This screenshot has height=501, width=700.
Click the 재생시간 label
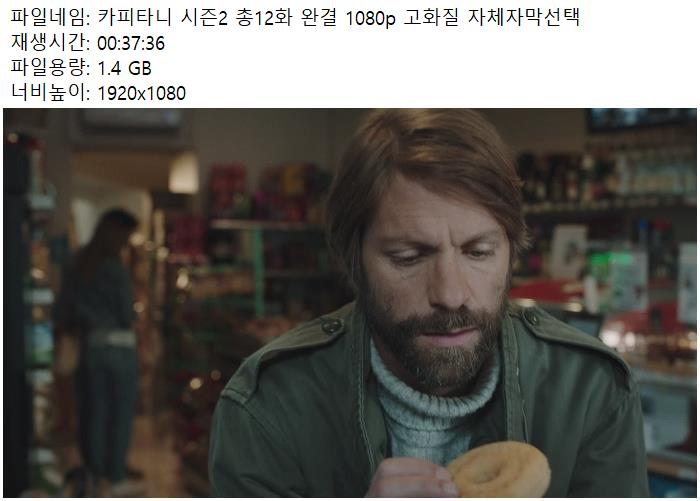(x=50, y=43)
